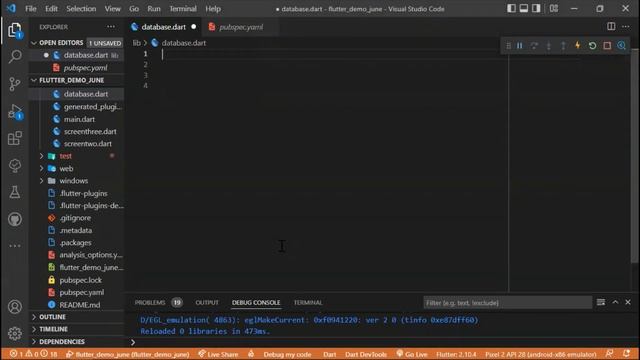Open .gitignore file
Viewport: 640px width, 360px height.
click(75, 218)
